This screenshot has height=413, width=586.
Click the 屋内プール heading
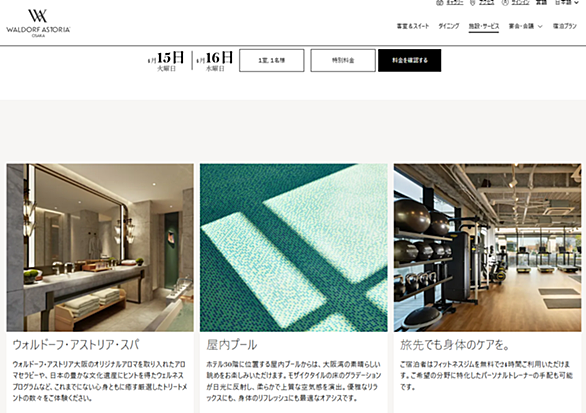232,345
